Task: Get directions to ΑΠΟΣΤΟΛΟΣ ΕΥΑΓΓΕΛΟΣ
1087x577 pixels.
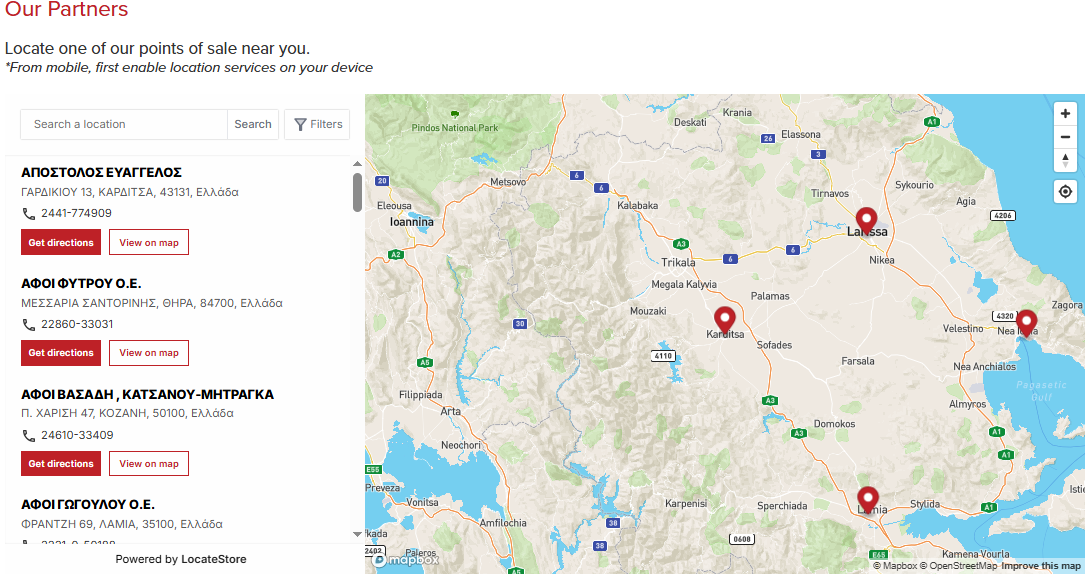Action: [61, 242]
